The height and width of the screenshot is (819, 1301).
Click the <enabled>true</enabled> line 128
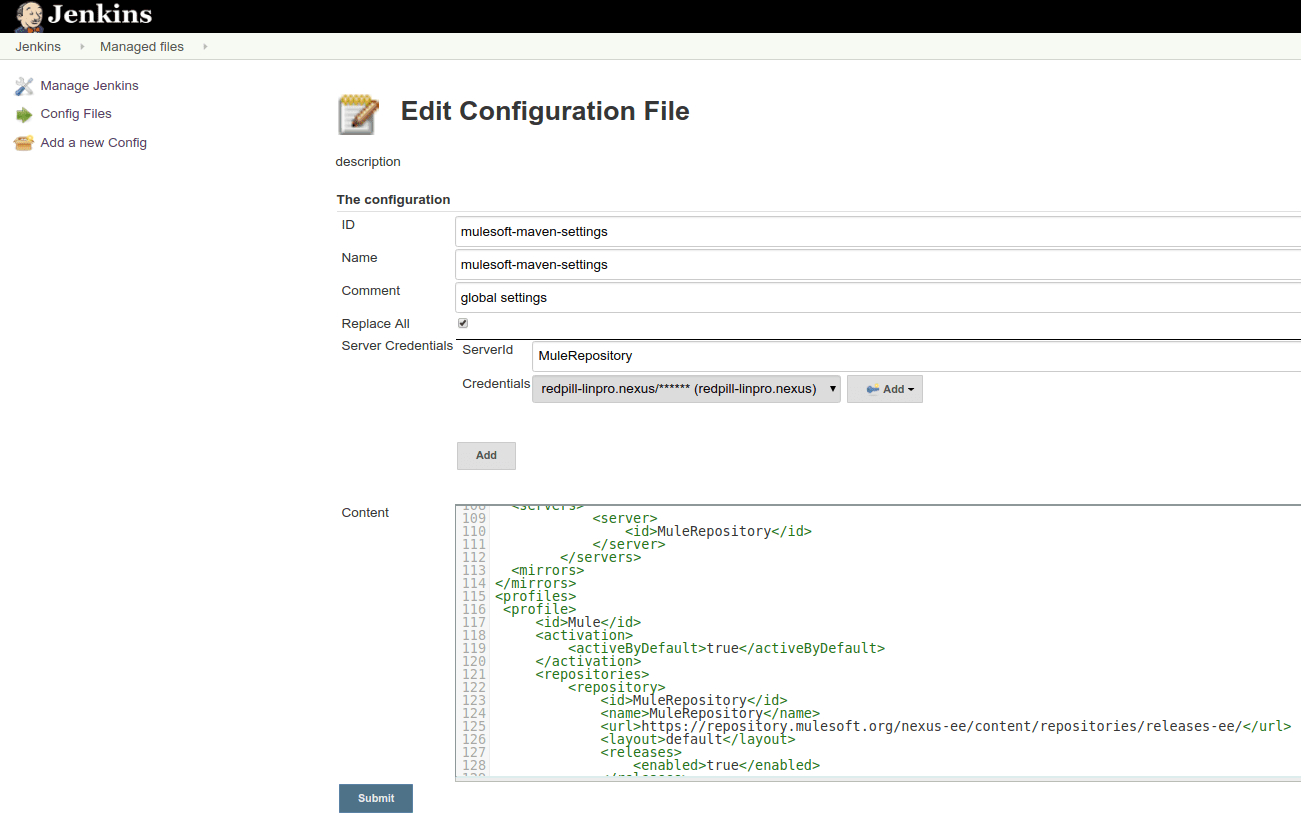click(x=726, y=765)
